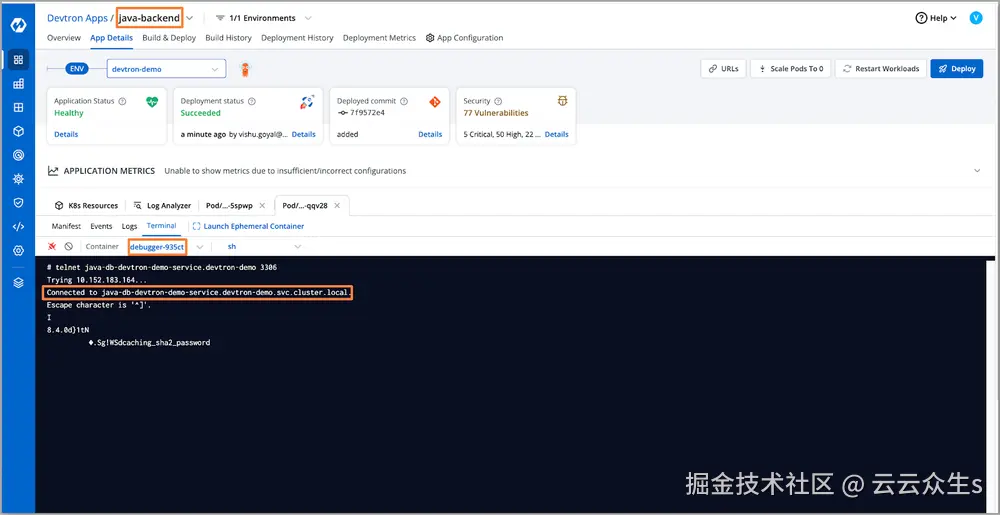Open Details link under Security card
Screen dimensions: 1000x515
point(557,134)
